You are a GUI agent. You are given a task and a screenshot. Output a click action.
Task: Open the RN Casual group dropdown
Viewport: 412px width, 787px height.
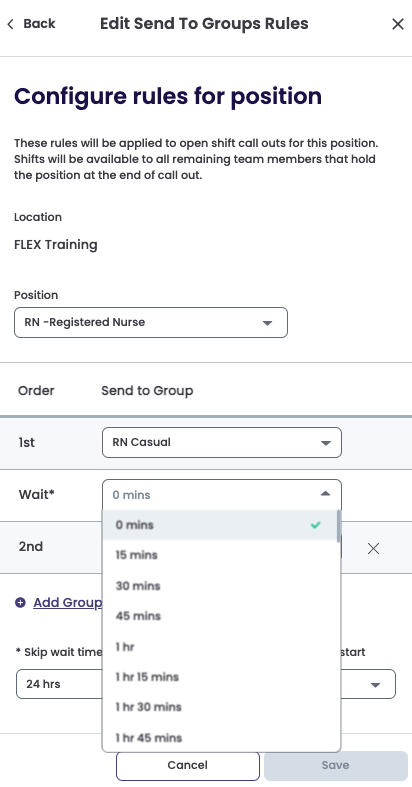pos(222,442)
